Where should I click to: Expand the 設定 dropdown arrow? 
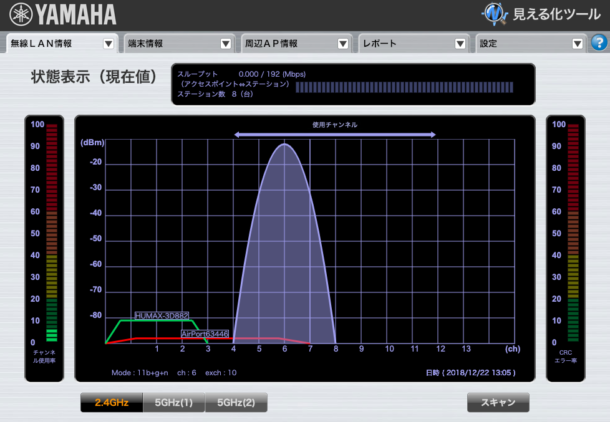click(x=577, y=44)
